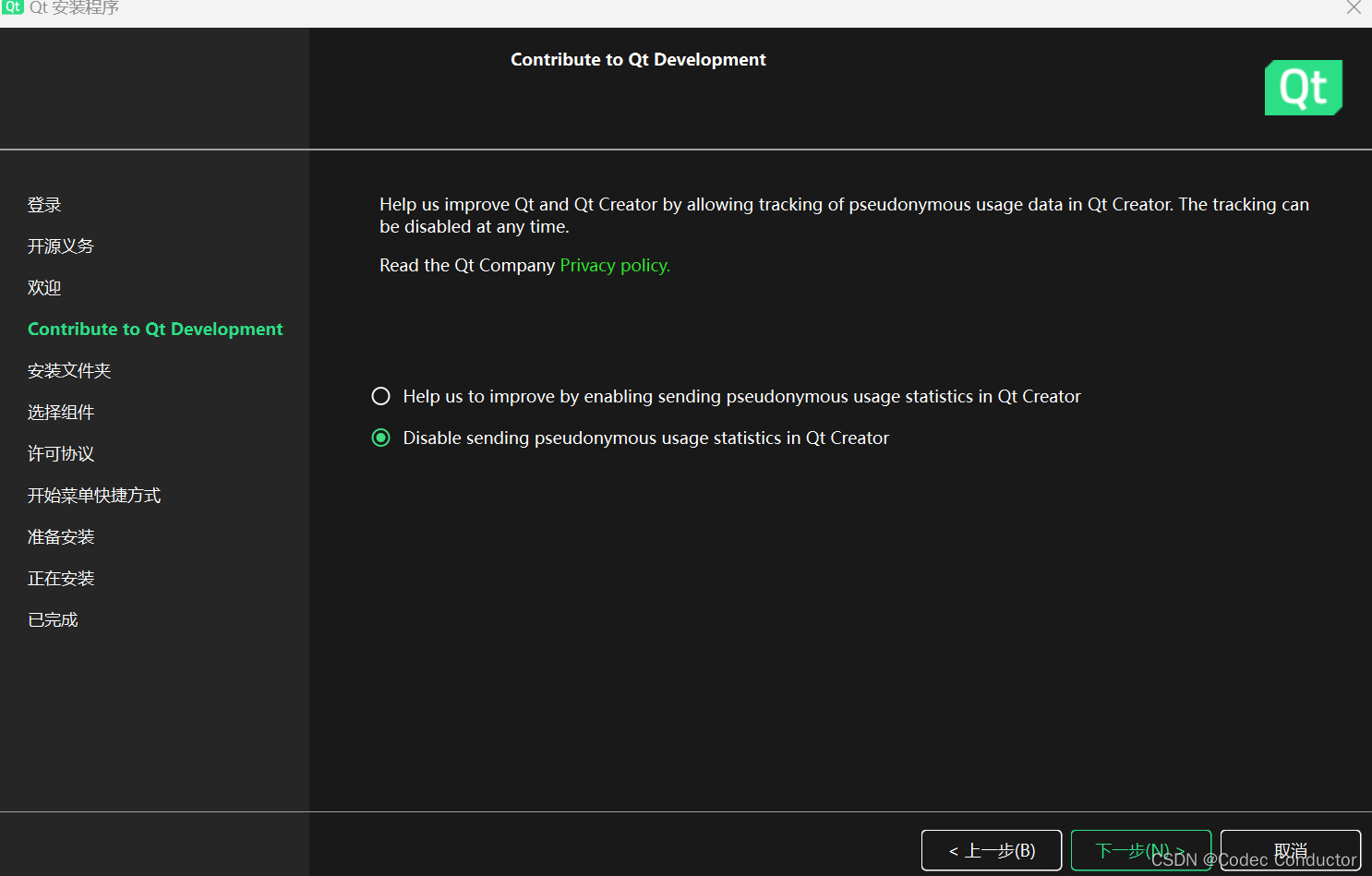The height and width of the screenshot is (876, 1372).
Task: Select Contribute to Qt Development sidebar step
Action: coord(155,330)
